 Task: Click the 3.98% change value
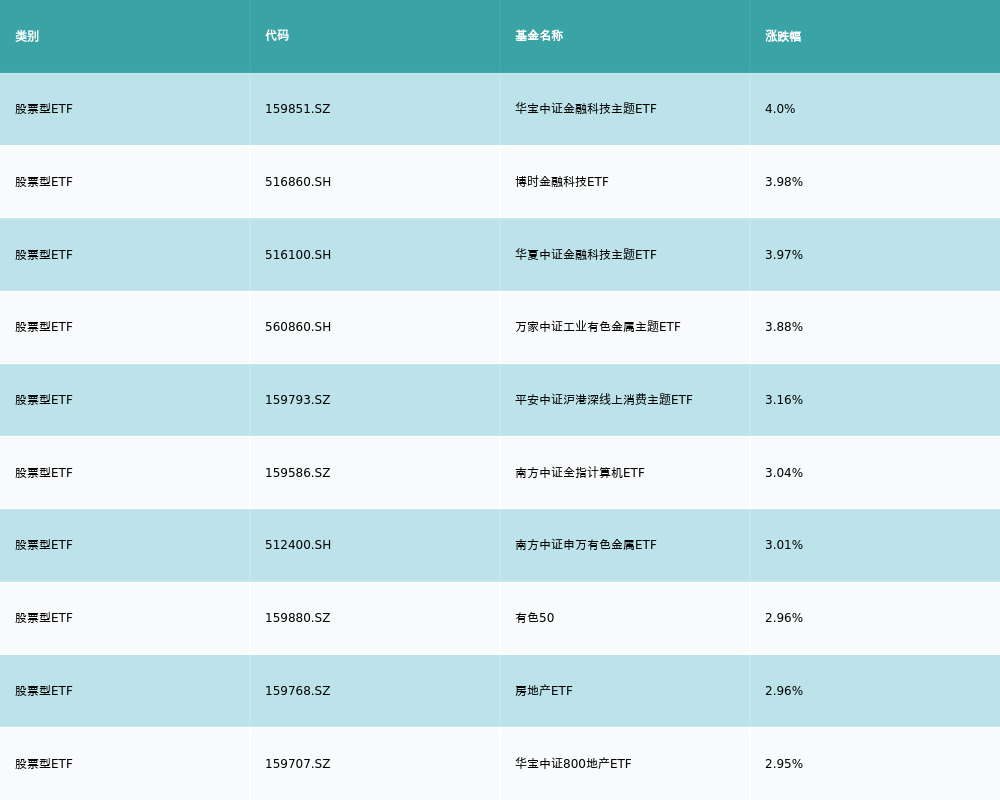click(784, 182)
